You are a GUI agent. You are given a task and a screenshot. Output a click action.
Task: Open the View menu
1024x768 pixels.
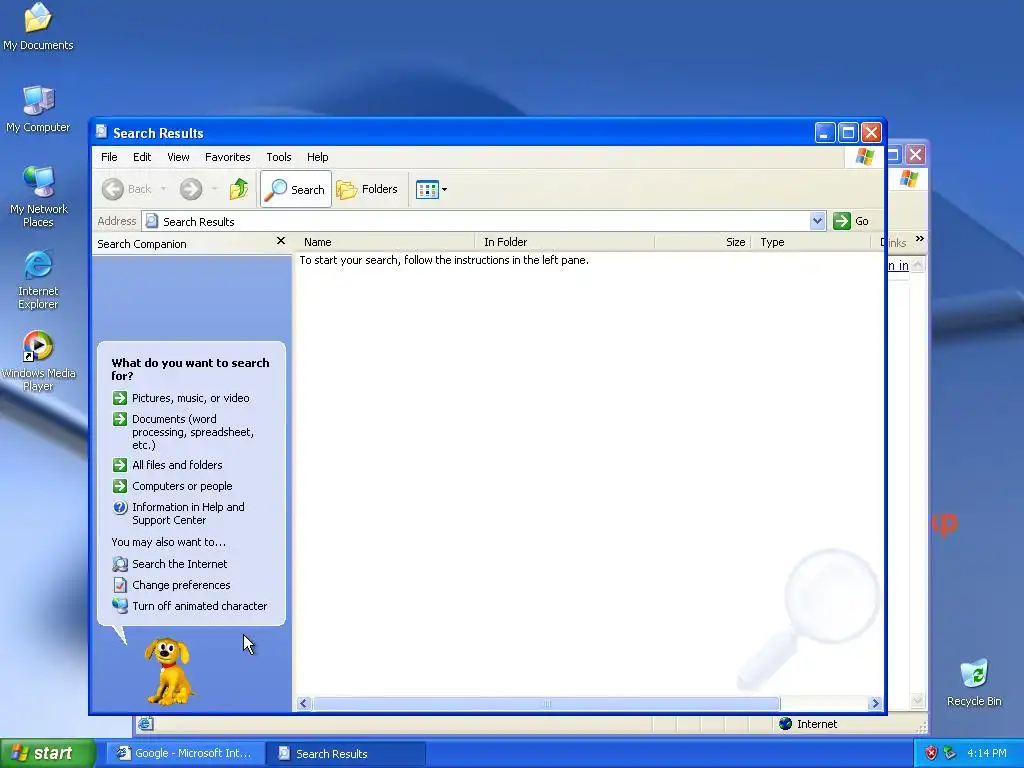[178, 157]
